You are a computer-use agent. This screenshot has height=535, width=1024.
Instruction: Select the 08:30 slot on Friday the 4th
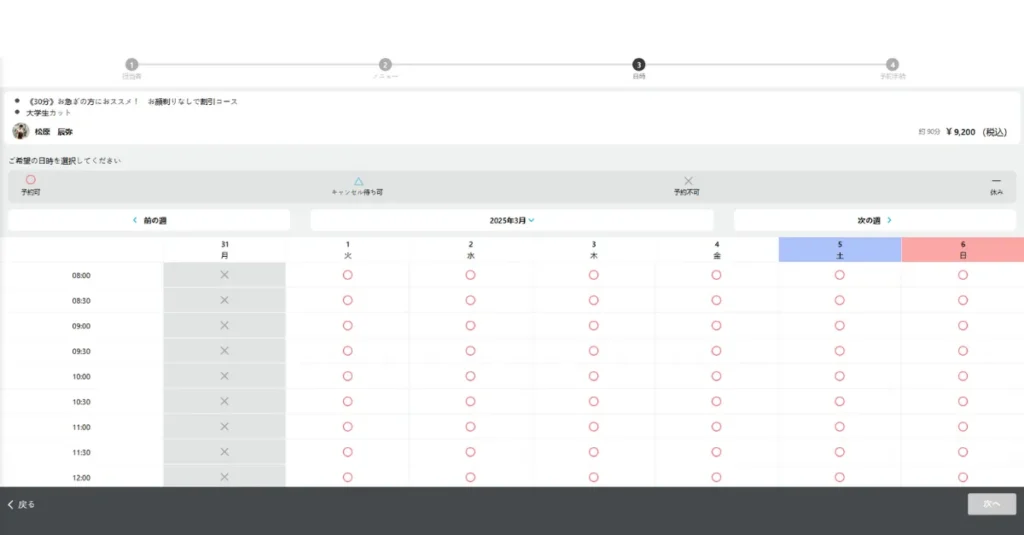pos(716,300)
